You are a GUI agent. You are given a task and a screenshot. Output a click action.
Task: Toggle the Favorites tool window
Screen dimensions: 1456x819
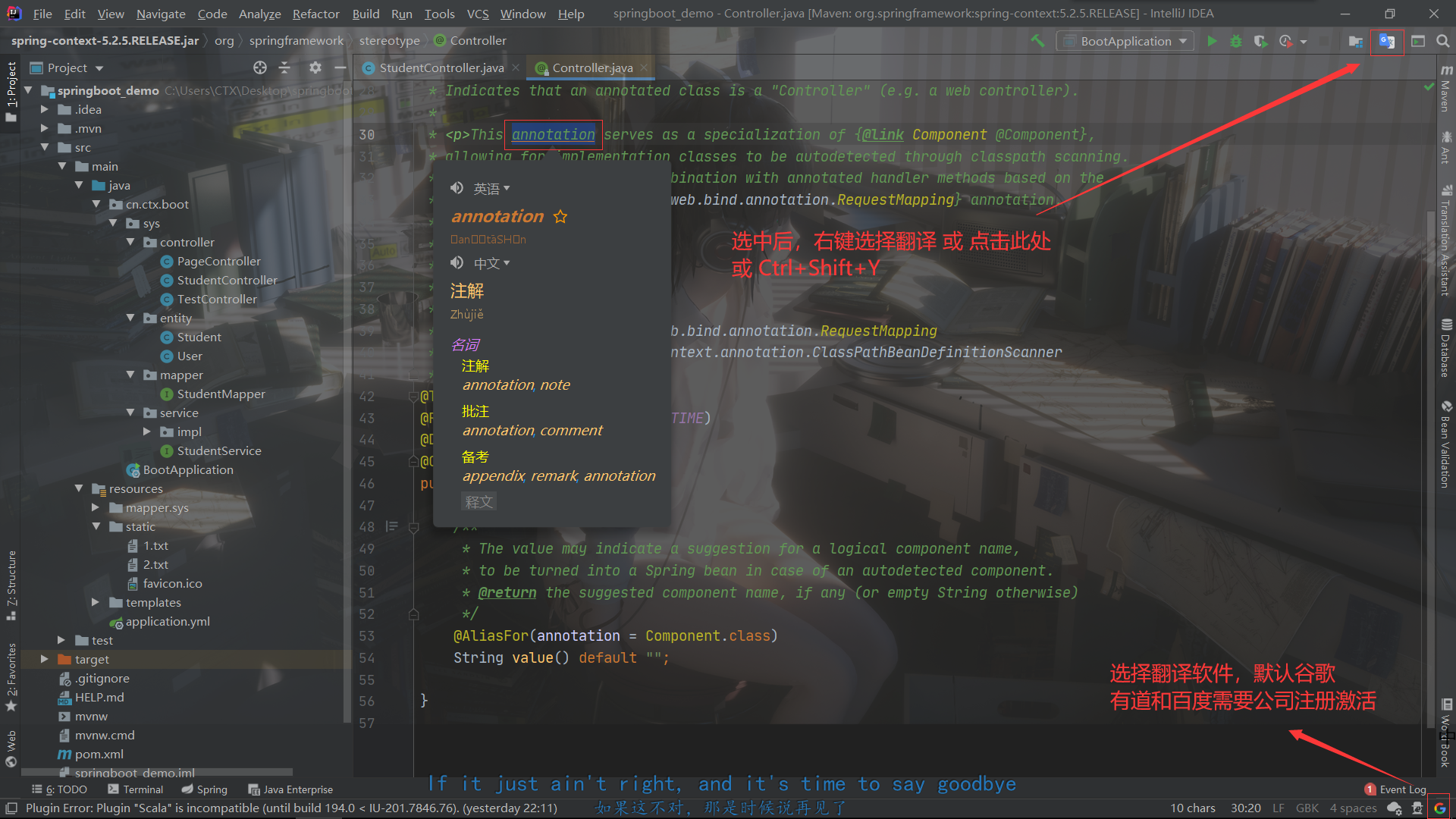[x=11, y=676]
